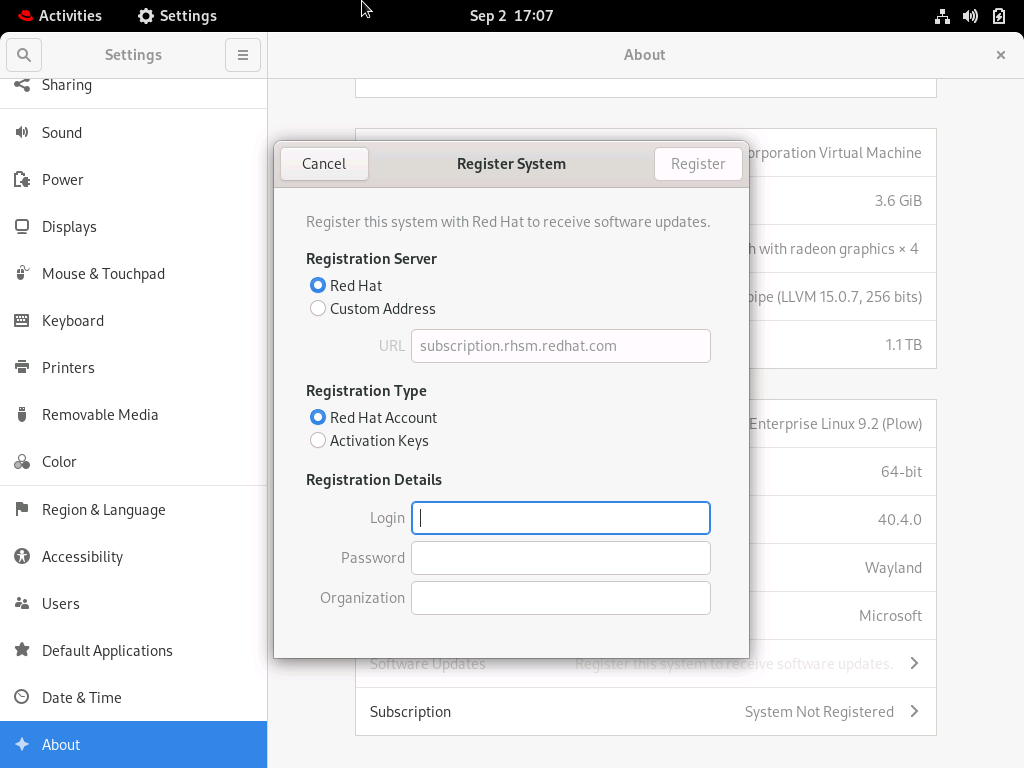Image resolution: width=1024 pixels, height=768 pixels.
Task: Expand the Subscription row chevron
Action: [x=914, y=711]
